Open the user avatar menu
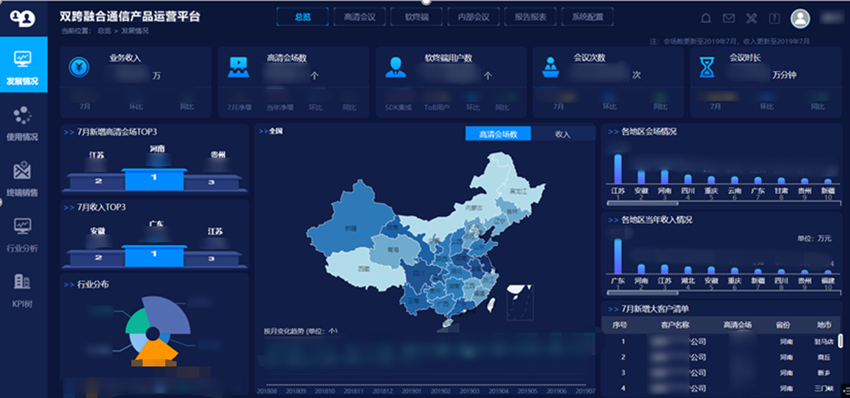The height and width of the screenshot is (398, 850). (800, 18)
